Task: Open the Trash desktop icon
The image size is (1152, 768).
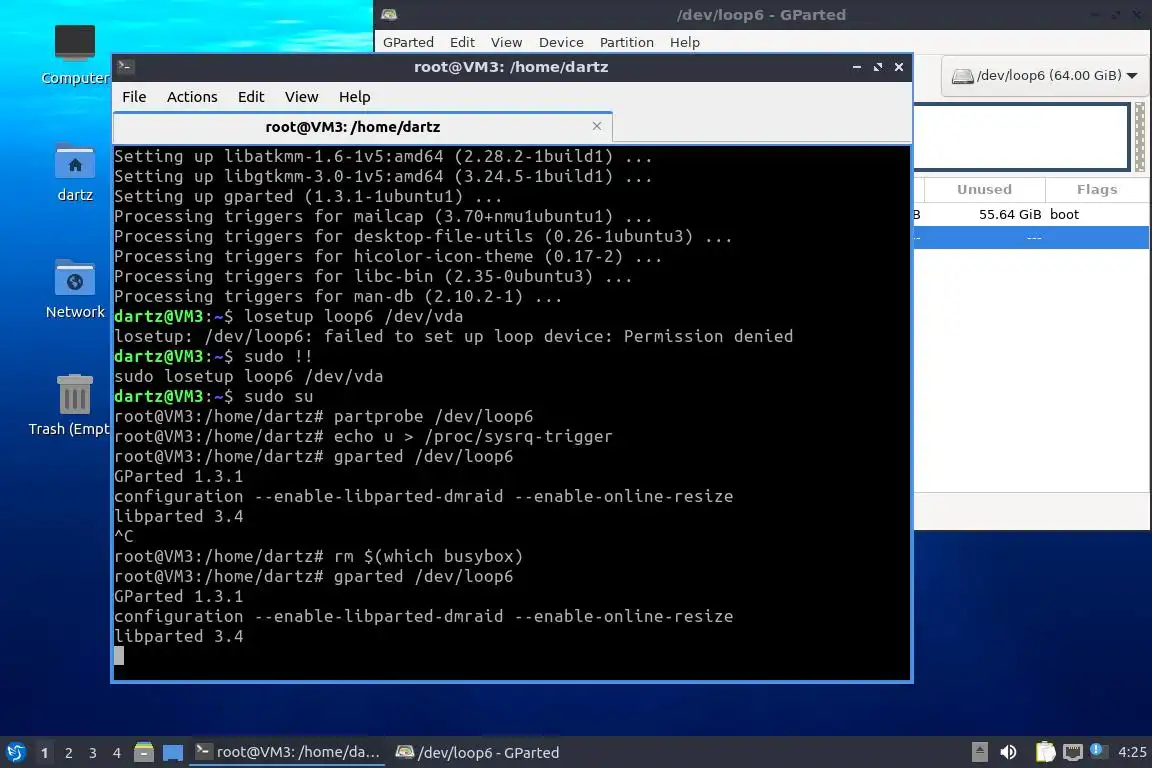Action: click(x=71, y=405)
